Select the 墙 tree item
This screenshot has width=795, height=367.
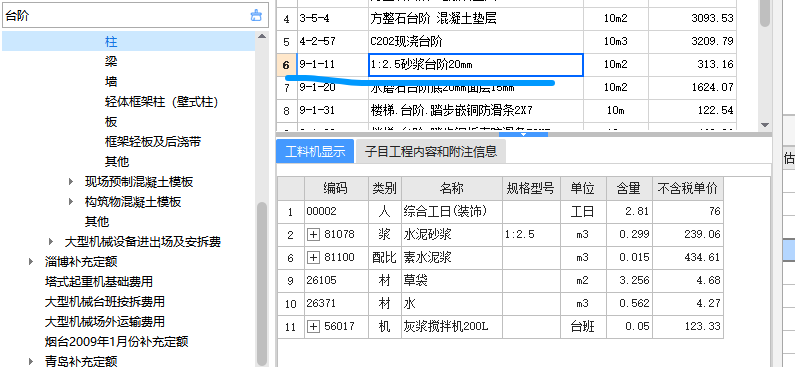111,81
